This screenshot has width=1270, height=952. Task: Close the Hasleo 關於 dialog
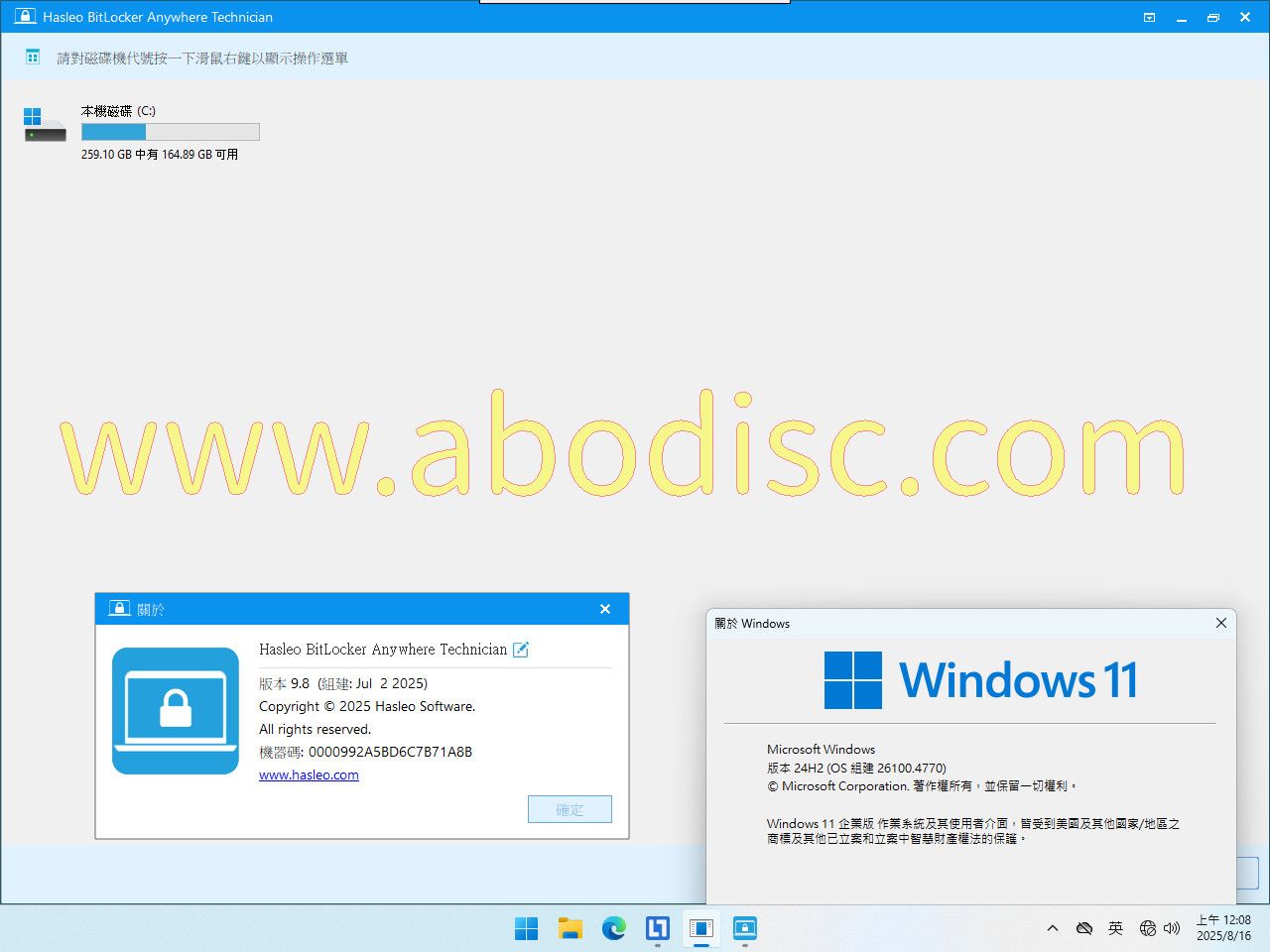point(605,609)
